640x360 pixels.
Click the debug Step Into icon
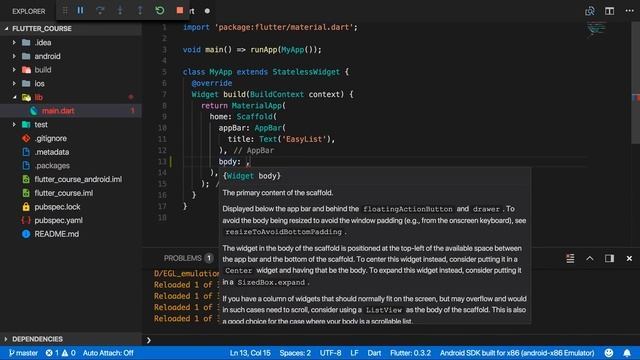[120, 11]
